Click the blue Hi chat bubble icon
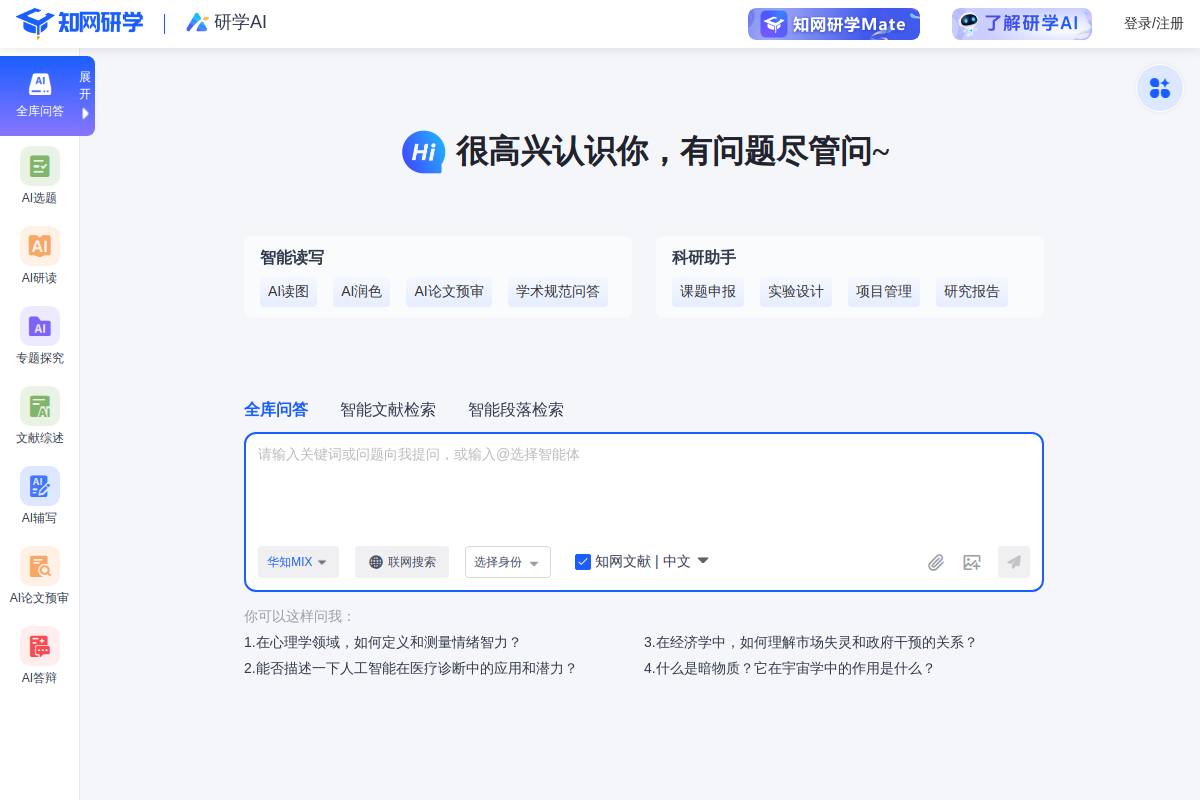This screenshot has height=800, width=1200. pos(424,152)
